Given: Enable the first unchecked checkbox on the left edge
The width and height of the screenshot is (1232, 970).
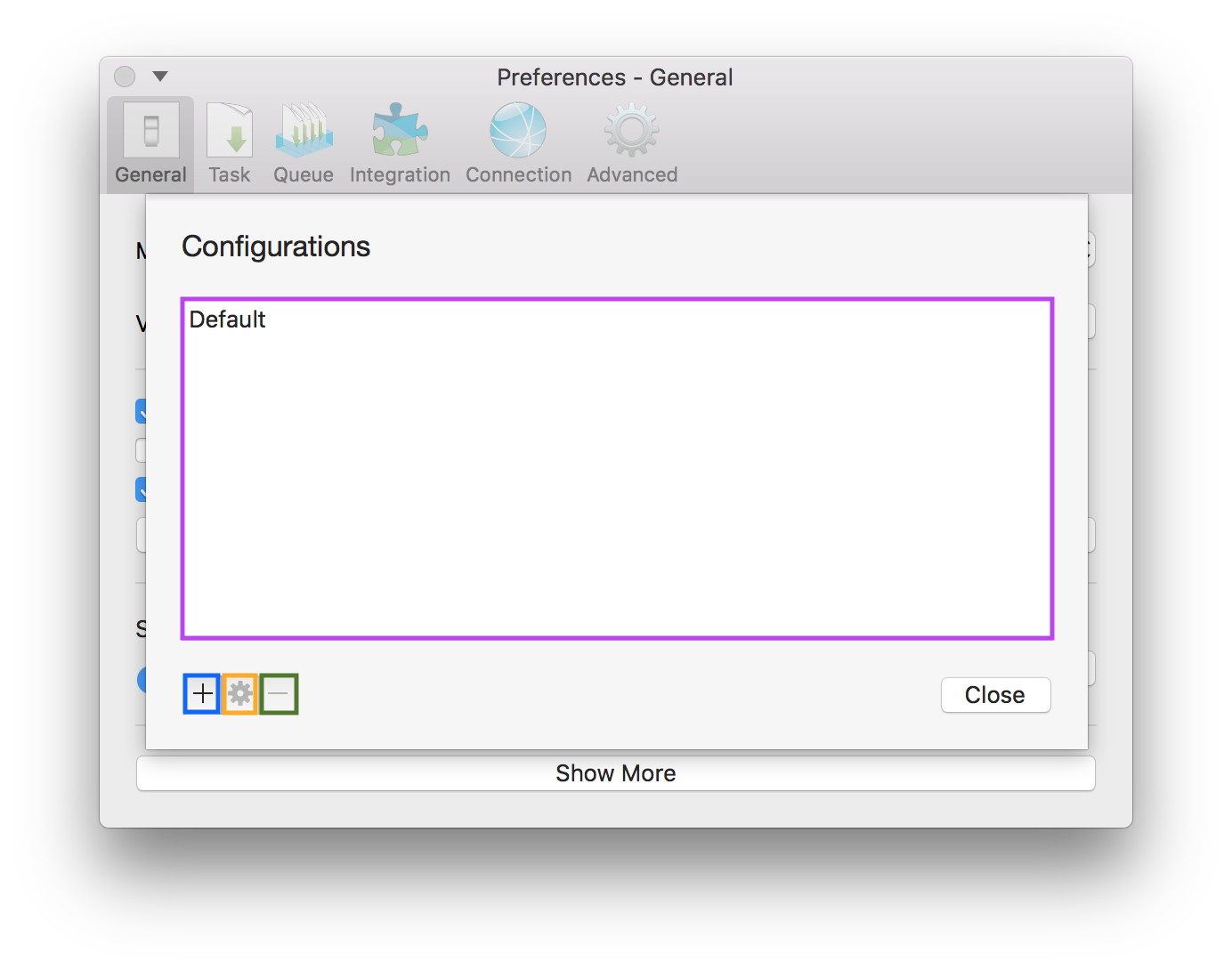Looking at the screenshot, I should (x=142, y=449).
